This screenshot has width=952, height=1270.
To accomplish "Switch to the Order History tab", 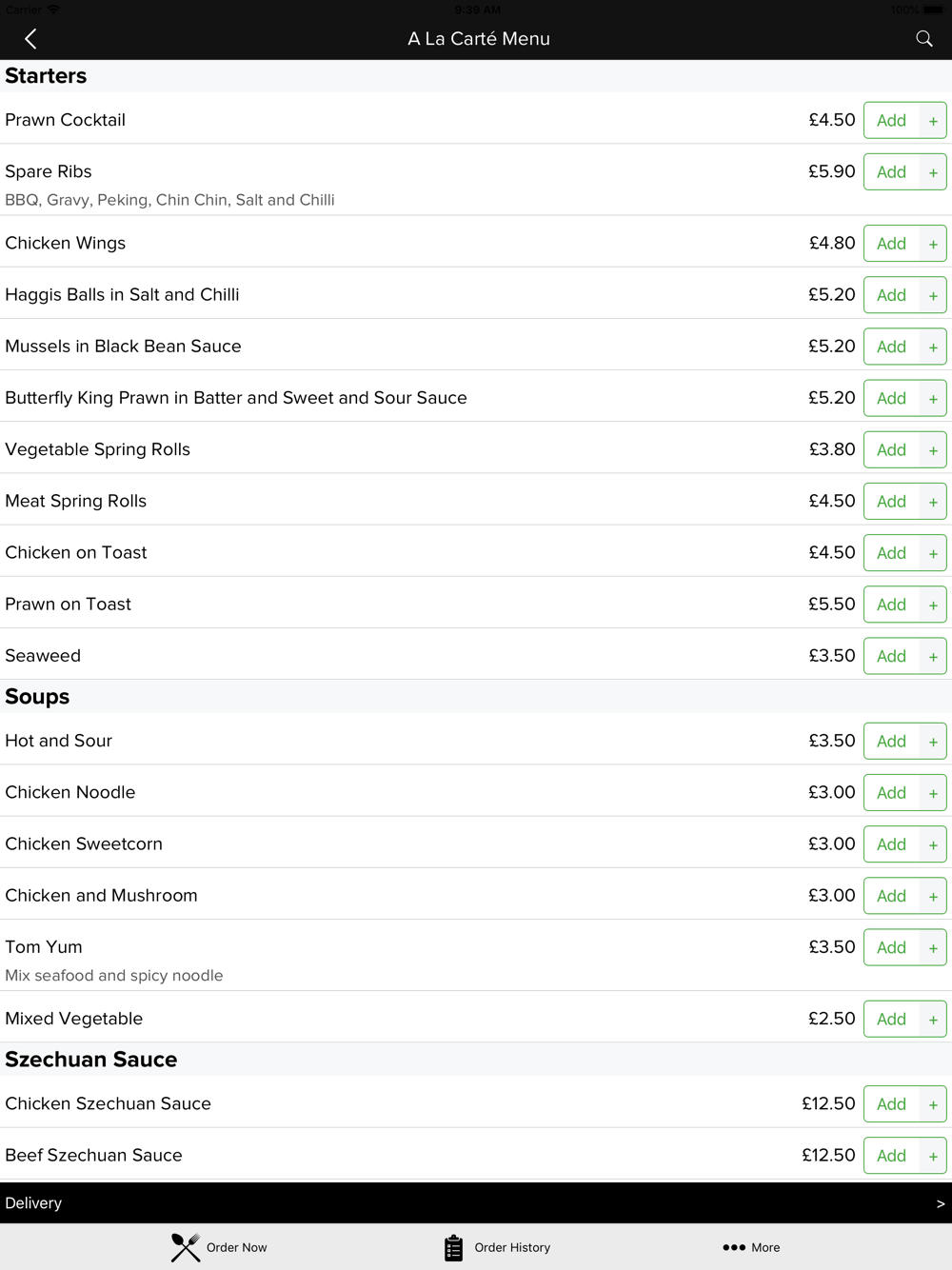I will pyautogui.click(x=497, y=1247).
